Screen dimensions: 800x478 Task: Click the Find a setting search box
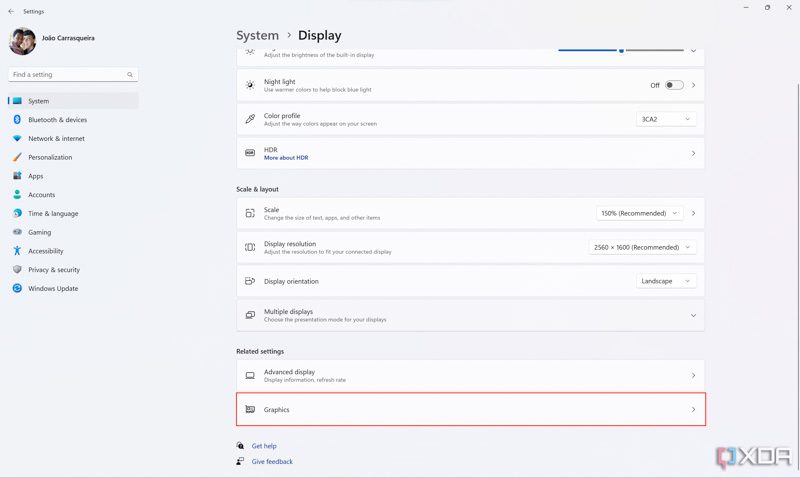coord(73,74)
